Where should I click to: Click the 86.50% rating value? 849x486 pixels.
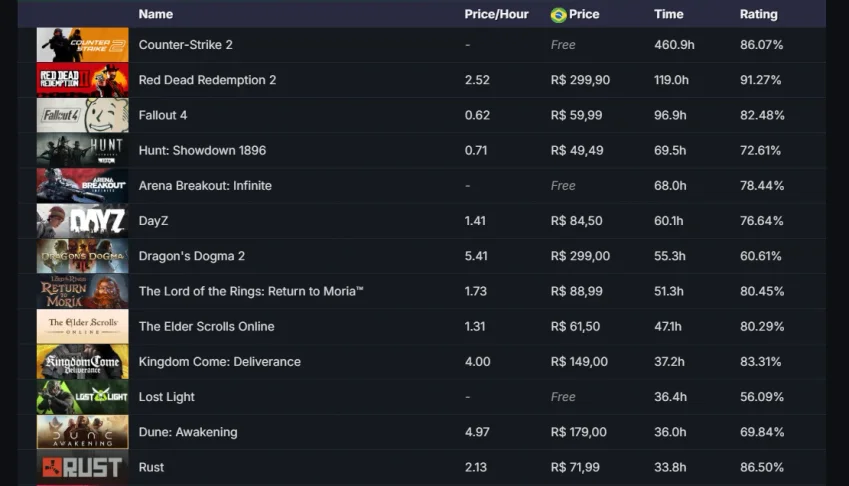pos(762,467)
